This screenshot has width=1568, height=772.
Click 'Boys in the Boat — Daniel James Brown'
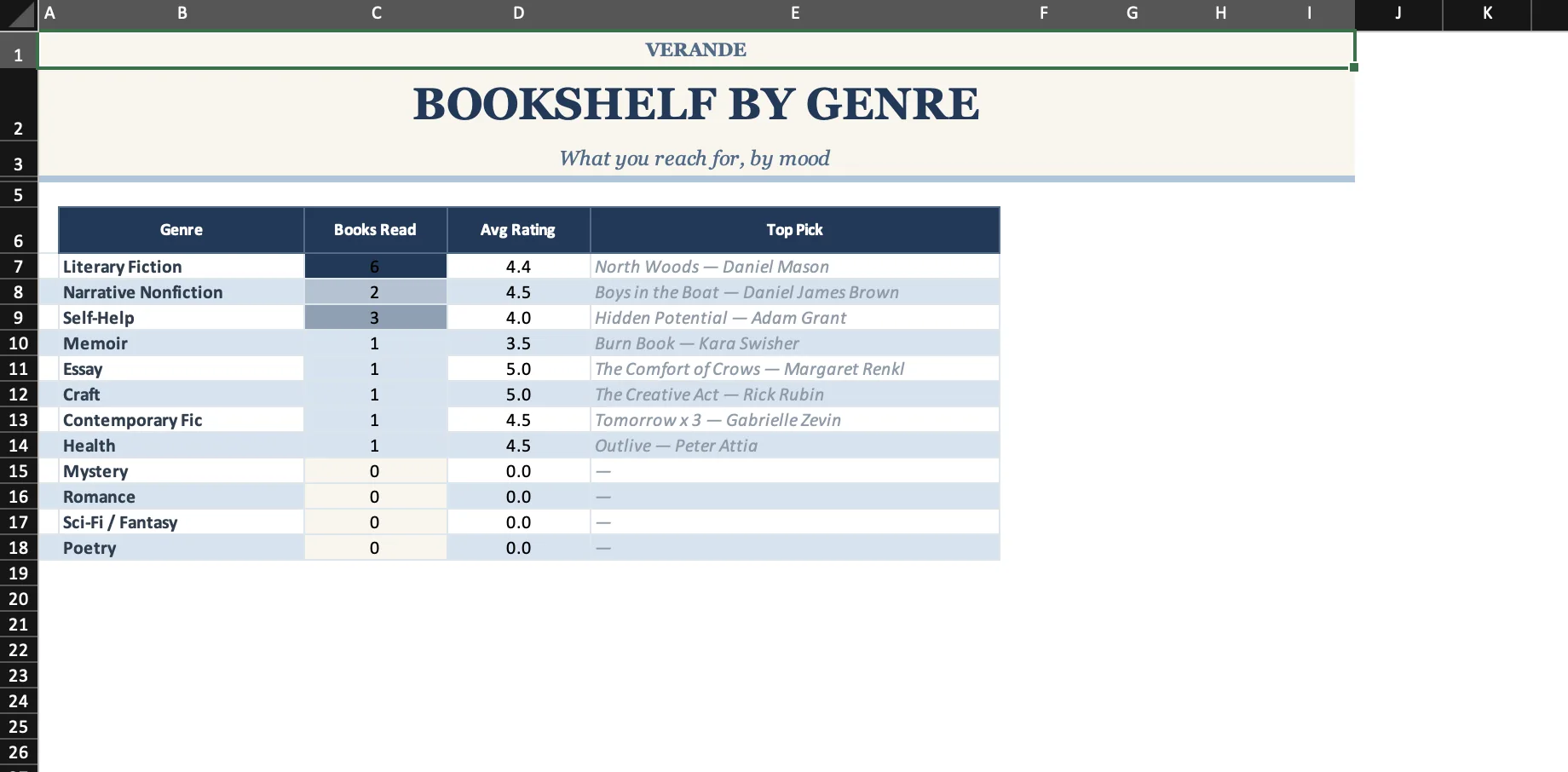tap(795, 292)
